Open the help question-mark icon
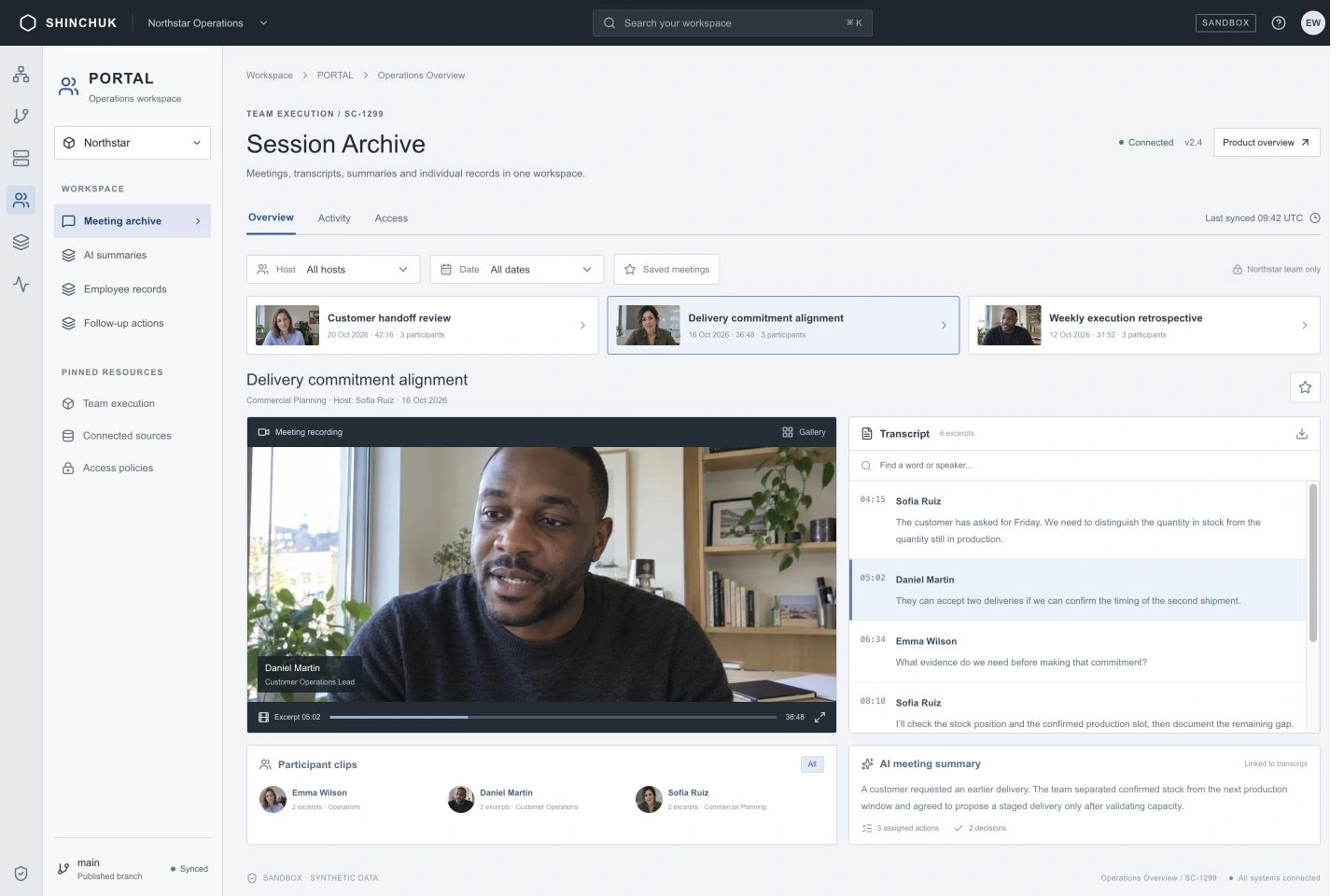This screenshot has width=1344, height=896. pyautogui.click(x=1279, y=22)
